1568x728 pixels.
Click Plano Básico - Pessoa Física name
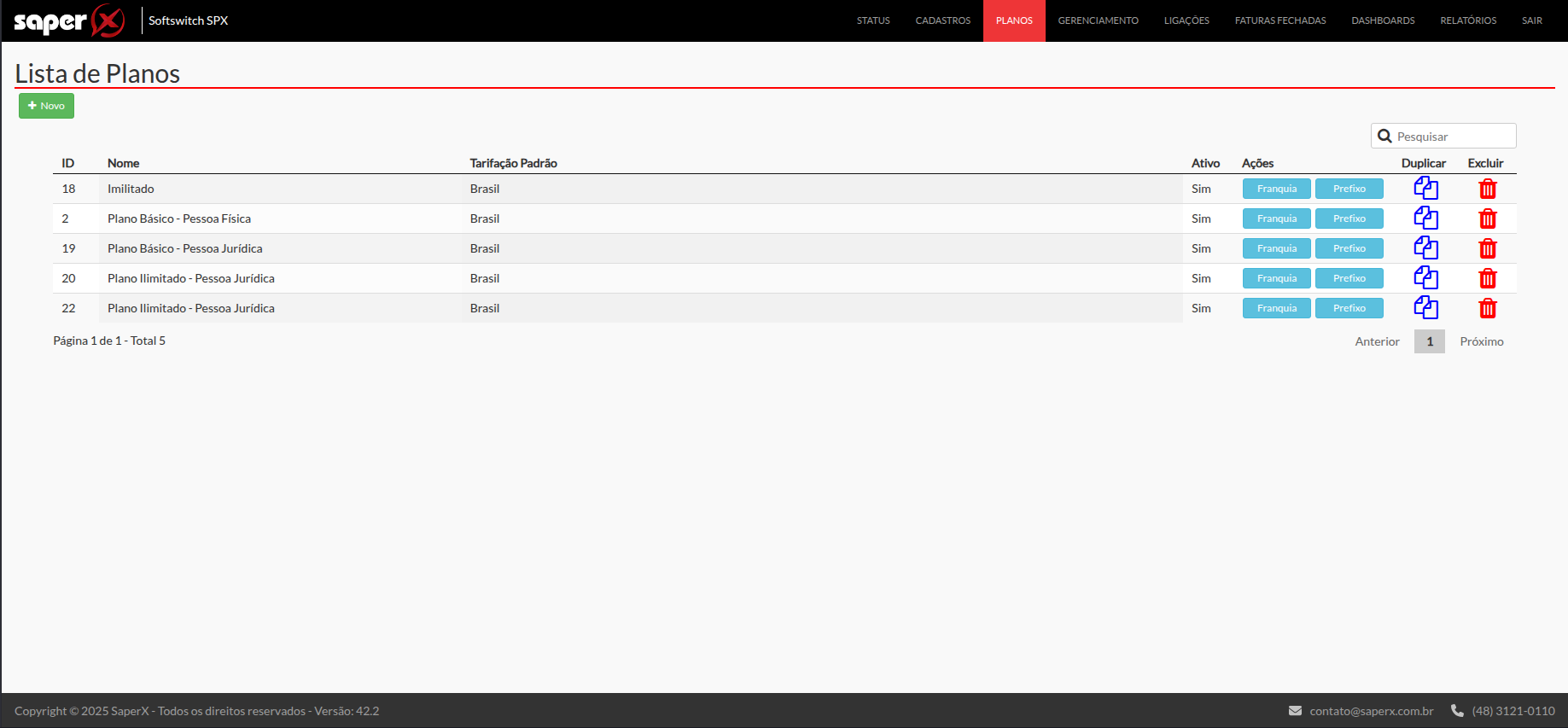tap(179, 218)
